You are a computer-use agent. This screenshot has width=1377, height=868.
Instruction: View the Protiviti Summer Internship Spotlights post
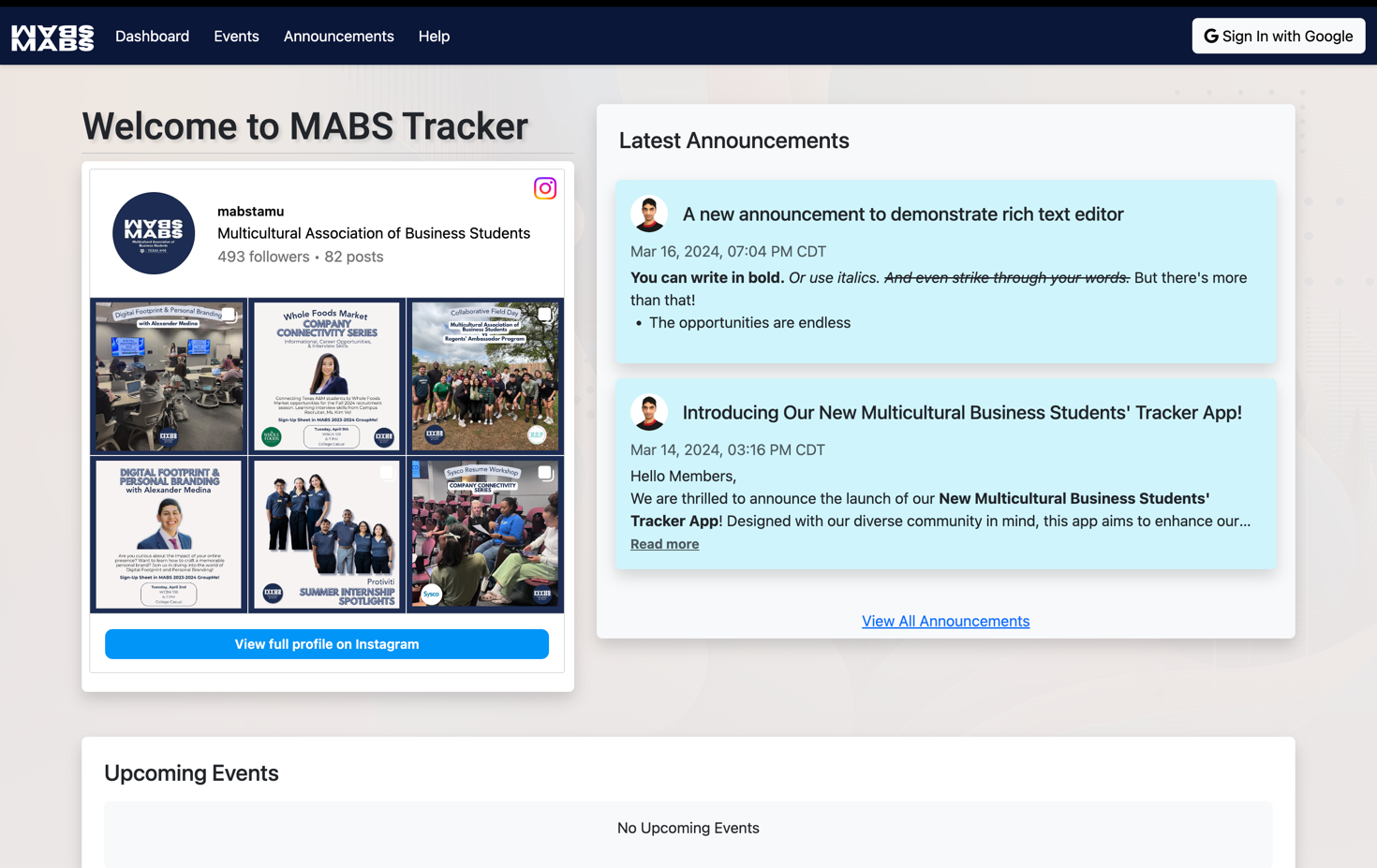click(327, 535)
